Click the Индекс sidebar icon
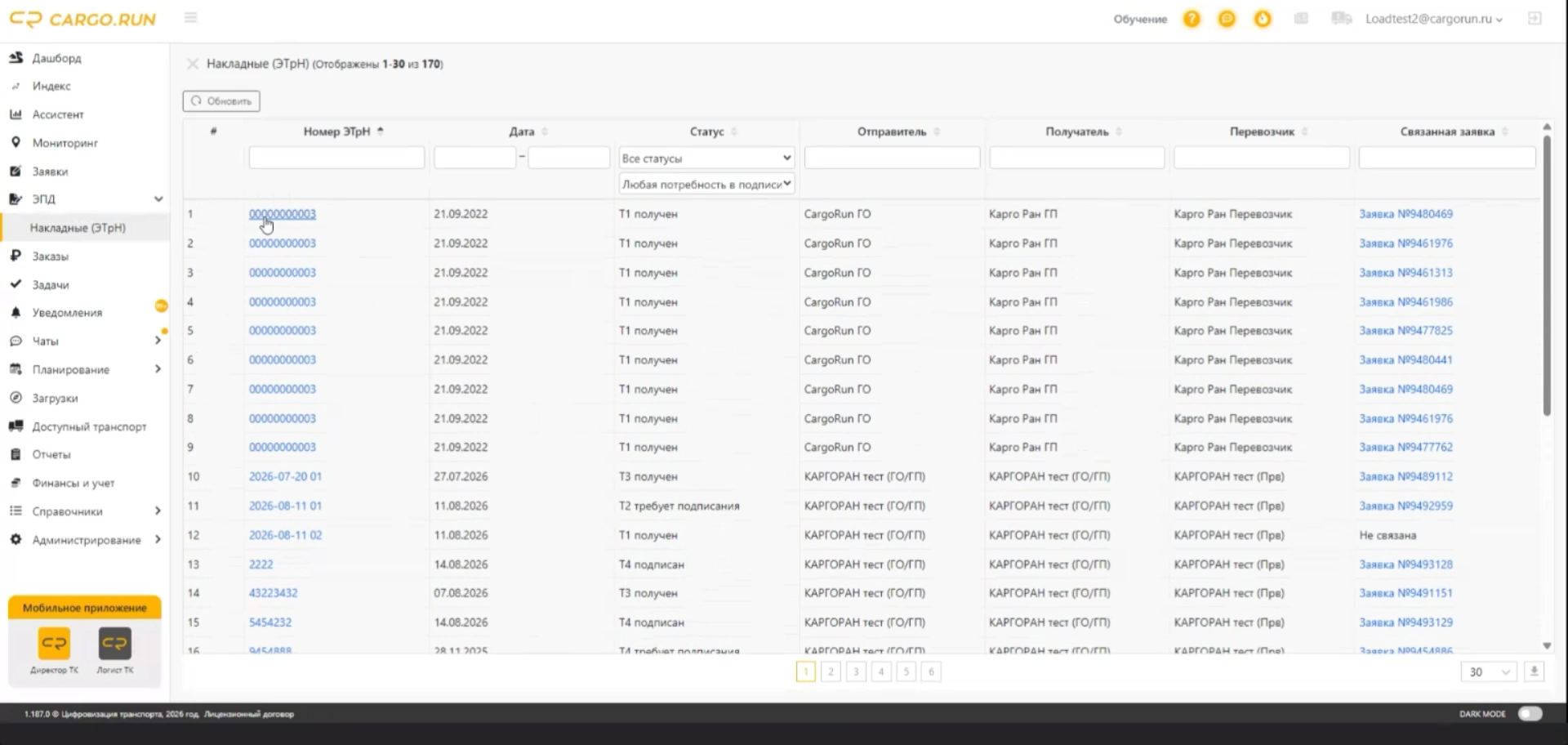Screen dimensions: 1568x745 tap(16, 86)
